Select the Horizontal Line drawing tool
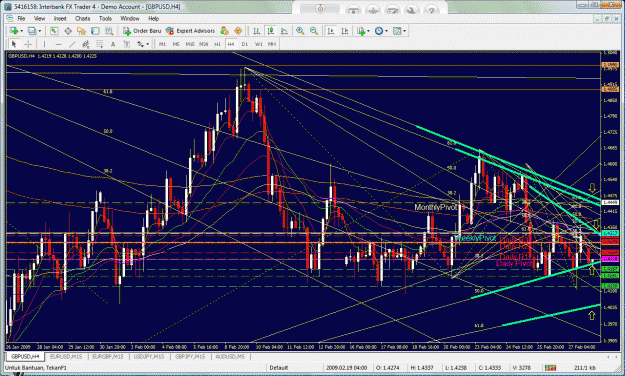The width and height of the screenshot is (625, 376). [x=58, y=44]
